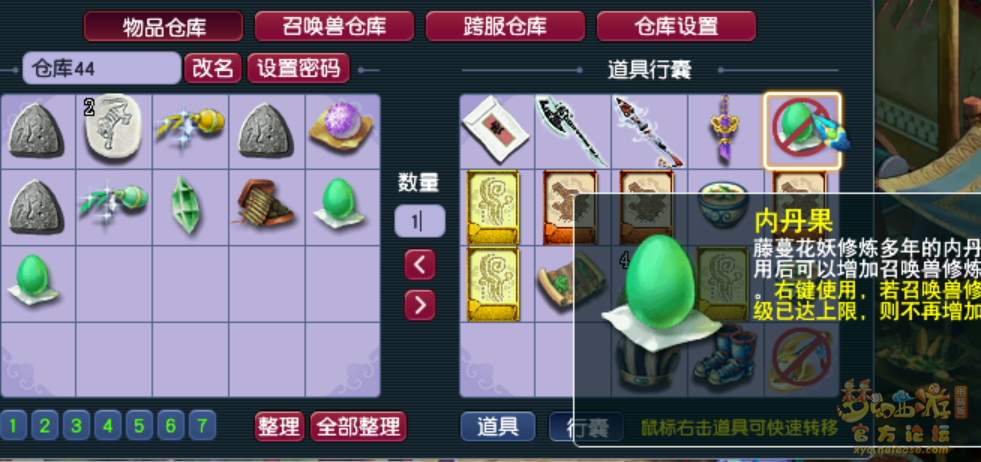The image size is (981, 462).
Task: Select the purple tassel pendant item
Action: [x=724, y=131]
